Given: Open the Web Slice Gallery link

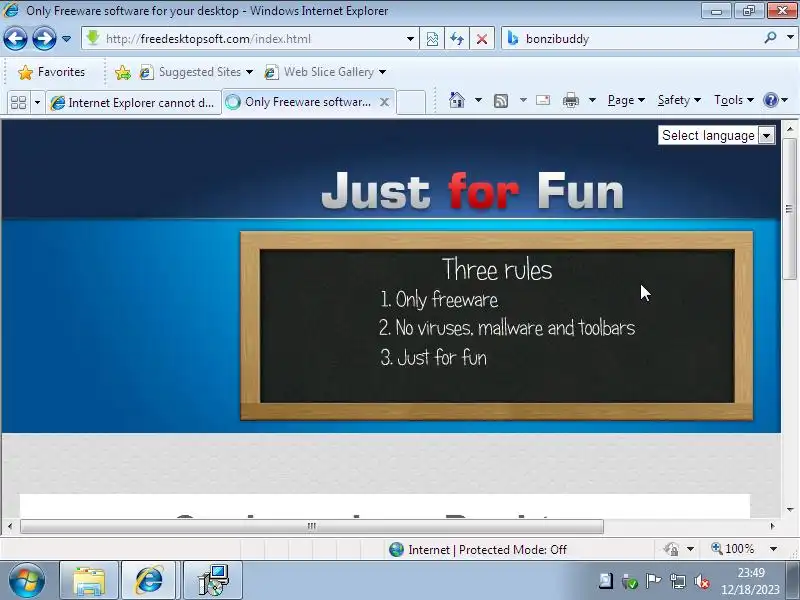Looking at the screenshot, I should [x=325, y=72].
